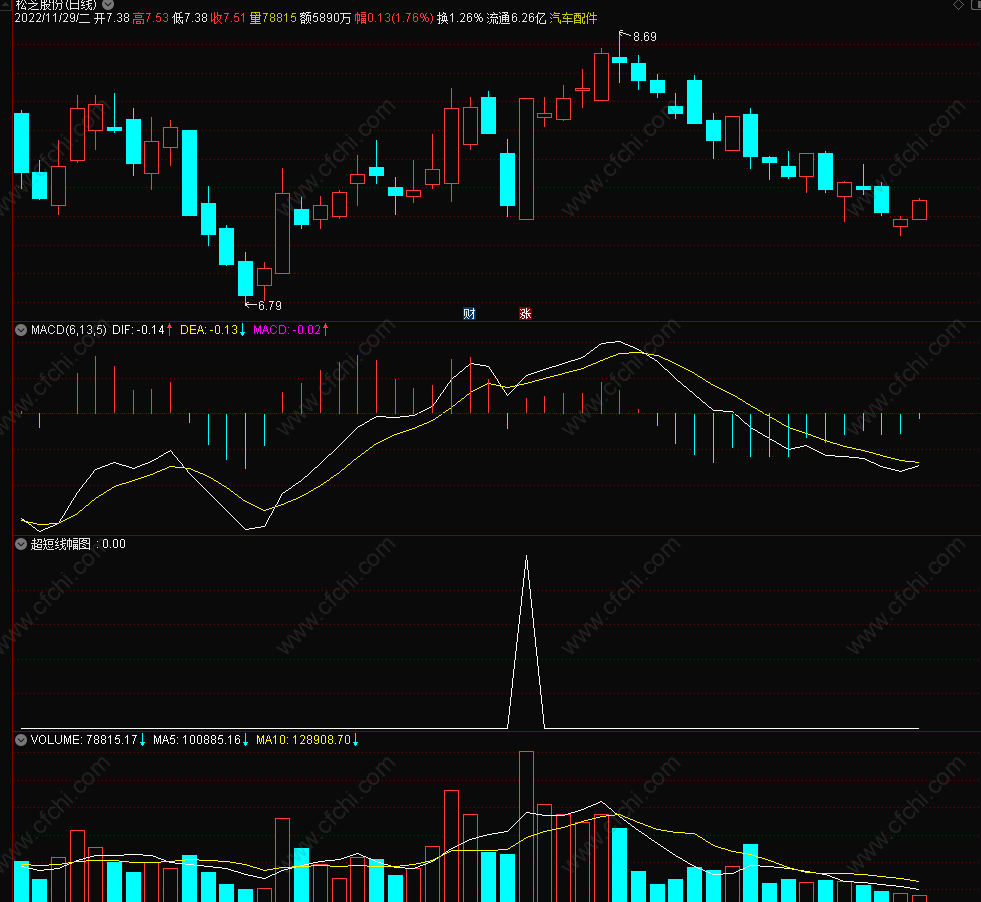This screenshot has width=981, height=902.
Task: Click the 高7.53 high price text
Action: (151, 18)
